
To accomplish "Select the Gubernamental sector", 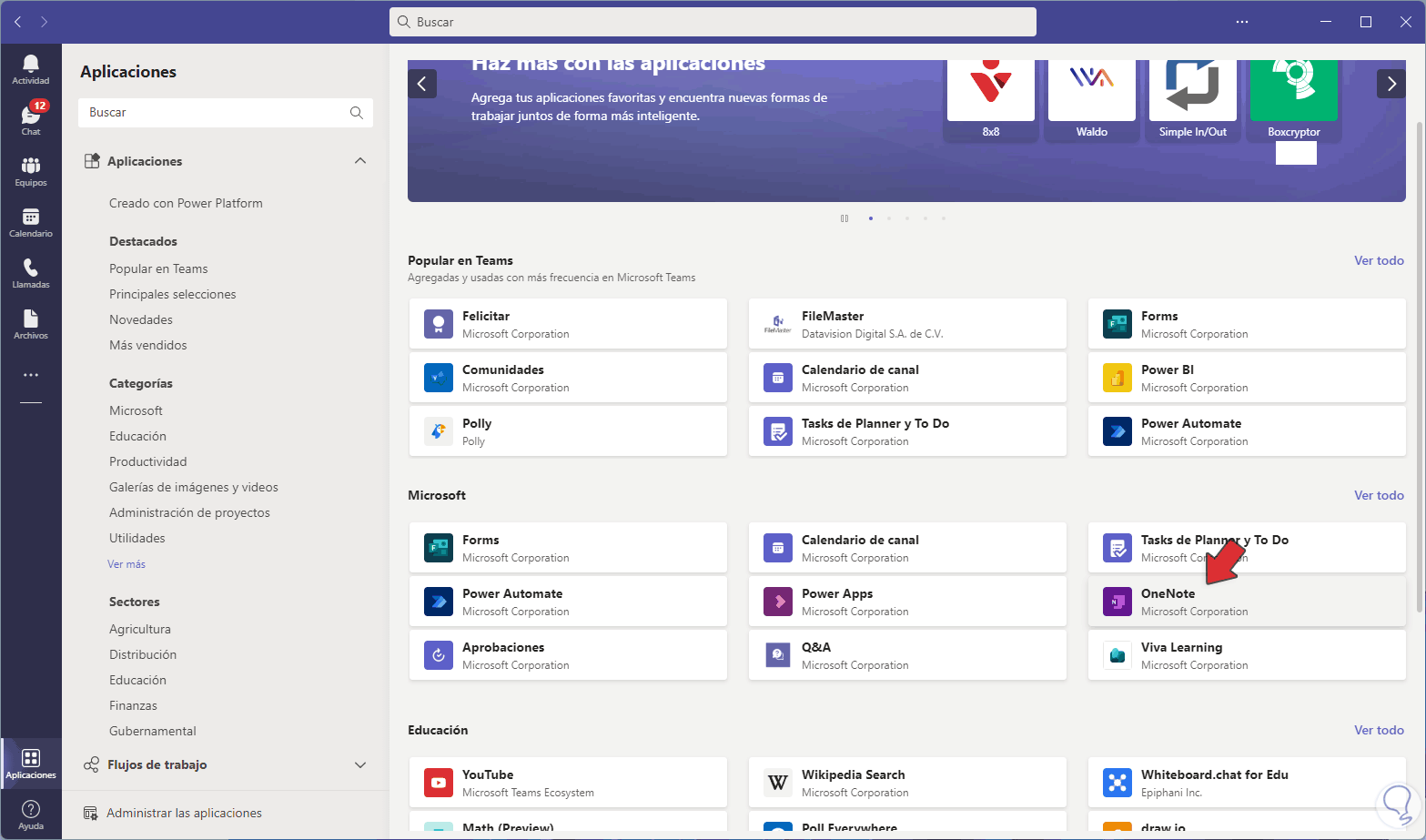I will click(x=153, y=731).
